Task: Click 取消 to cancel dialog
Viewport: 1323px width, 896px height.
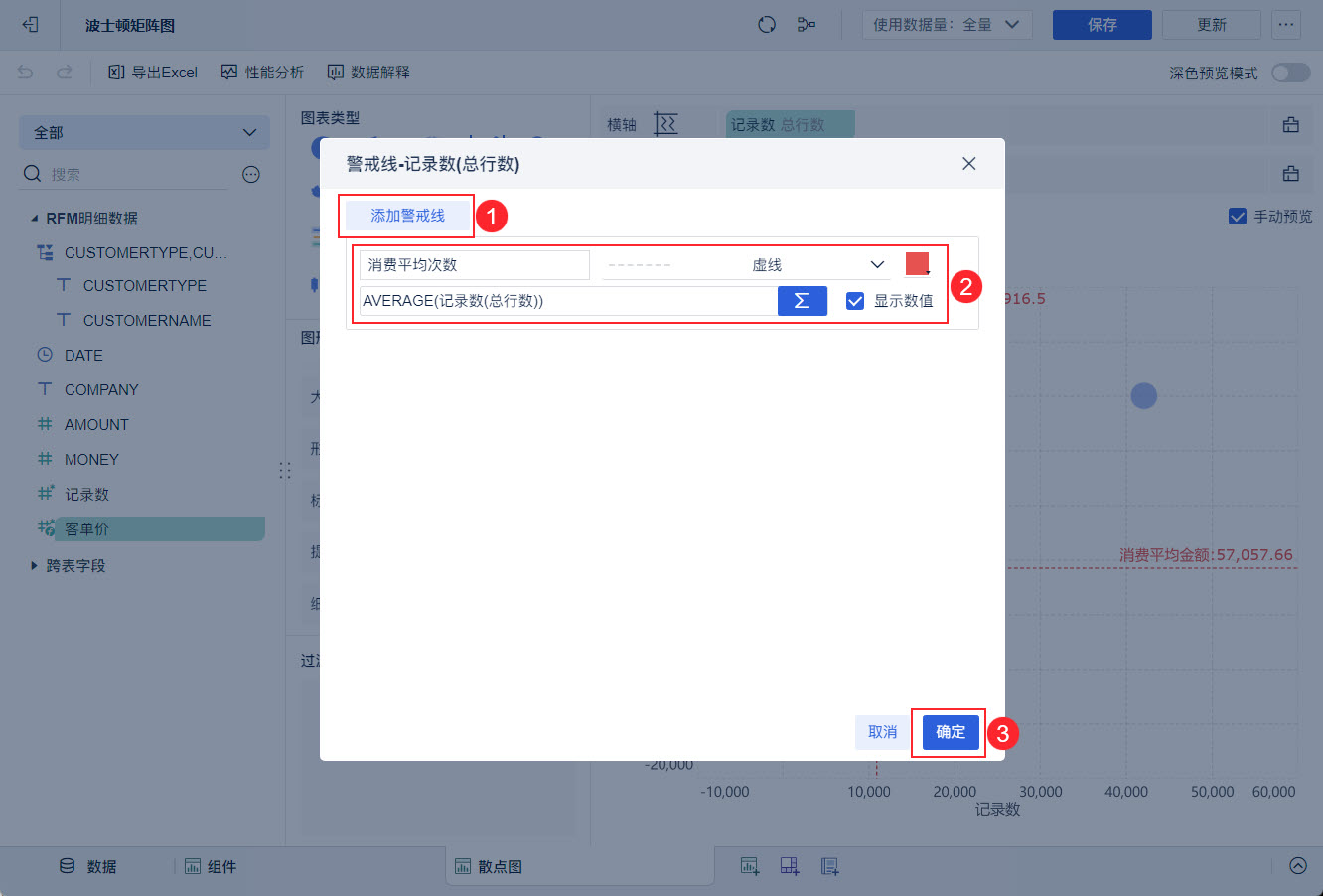Action: pyautogui.click(x=882, y=732)
